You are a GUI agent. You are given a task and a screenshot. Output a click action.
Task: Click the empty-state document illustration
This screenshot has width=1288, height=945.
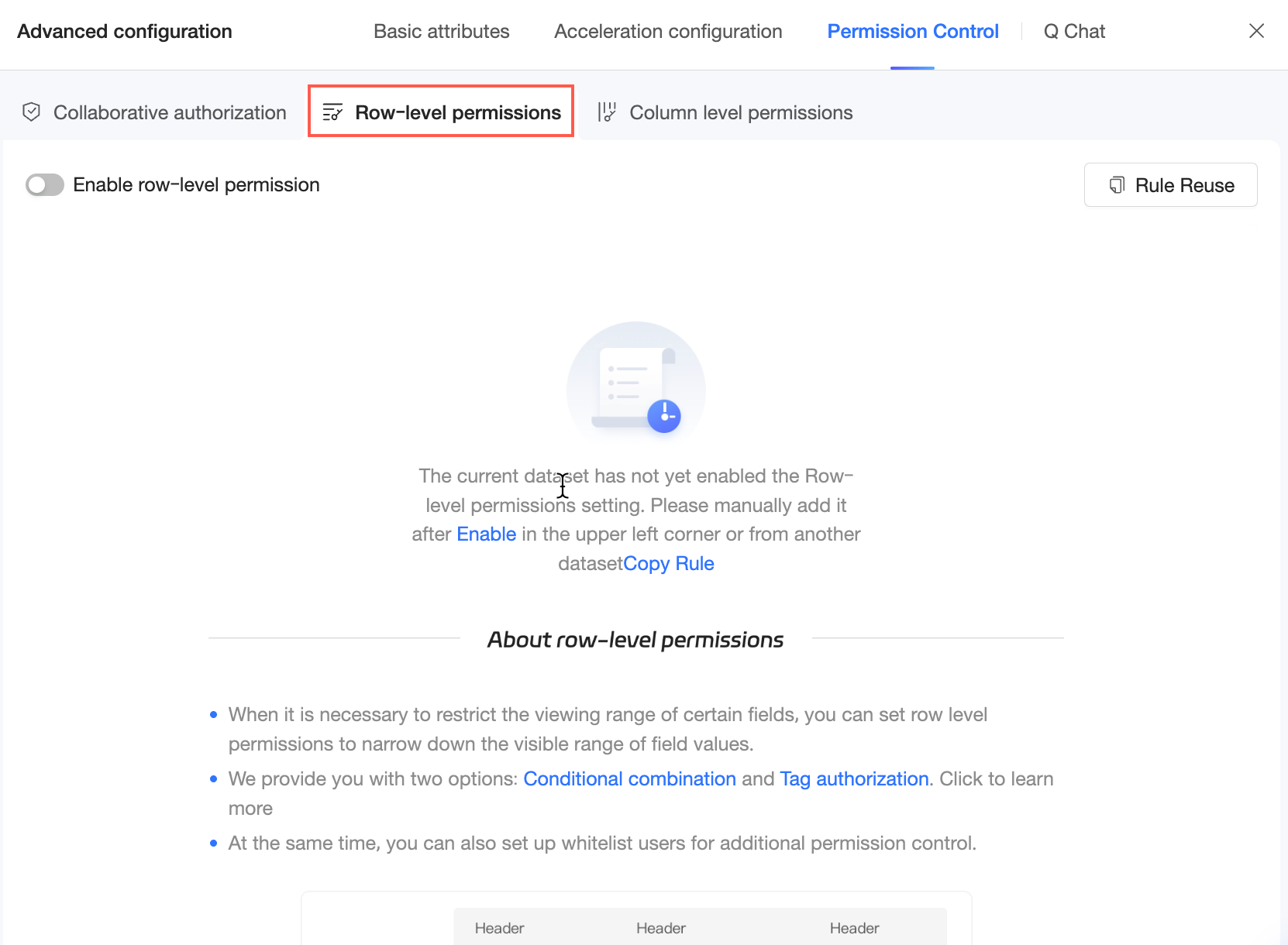[636, 381]
